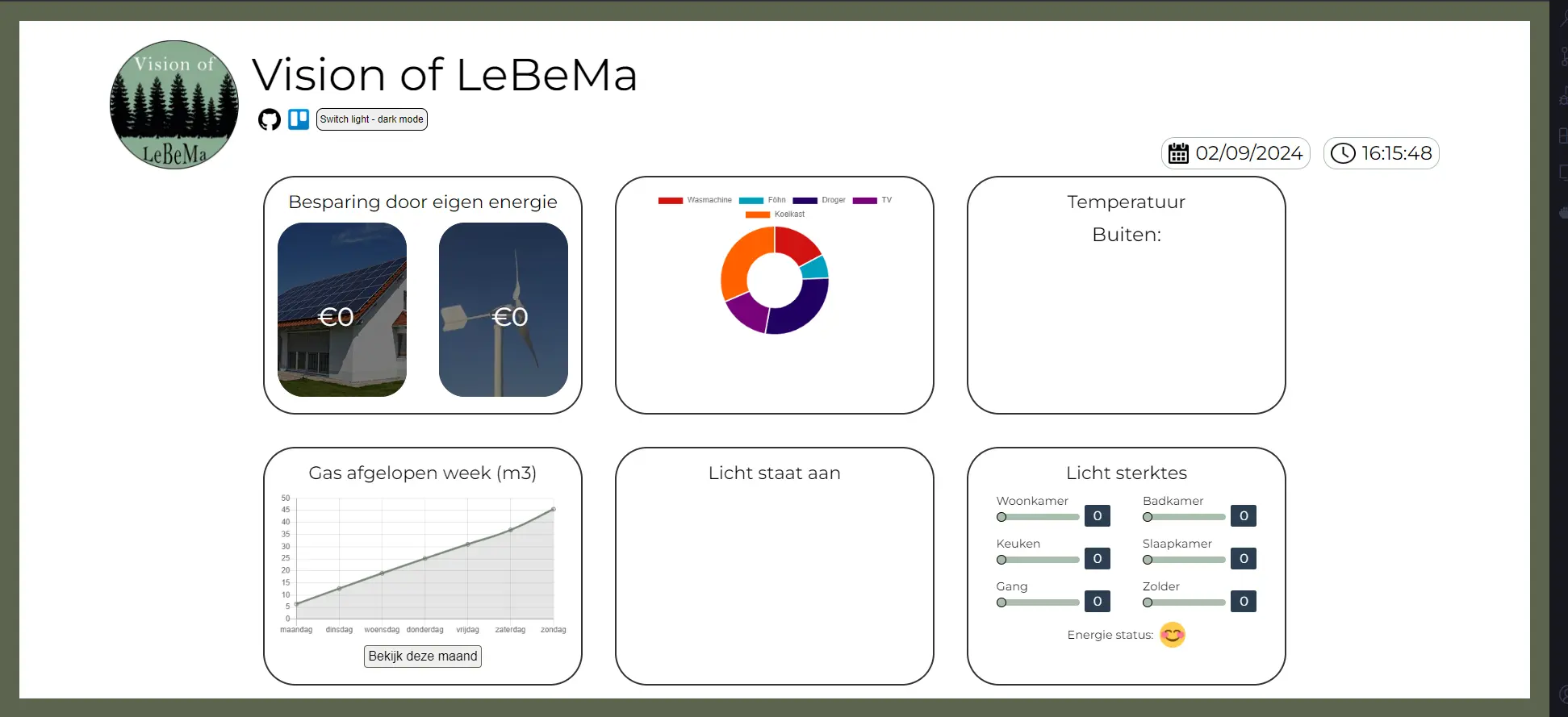Adjust the Woonkamer light slider
Viewport: 1568px width, 717px height.
pos(1038,517)
